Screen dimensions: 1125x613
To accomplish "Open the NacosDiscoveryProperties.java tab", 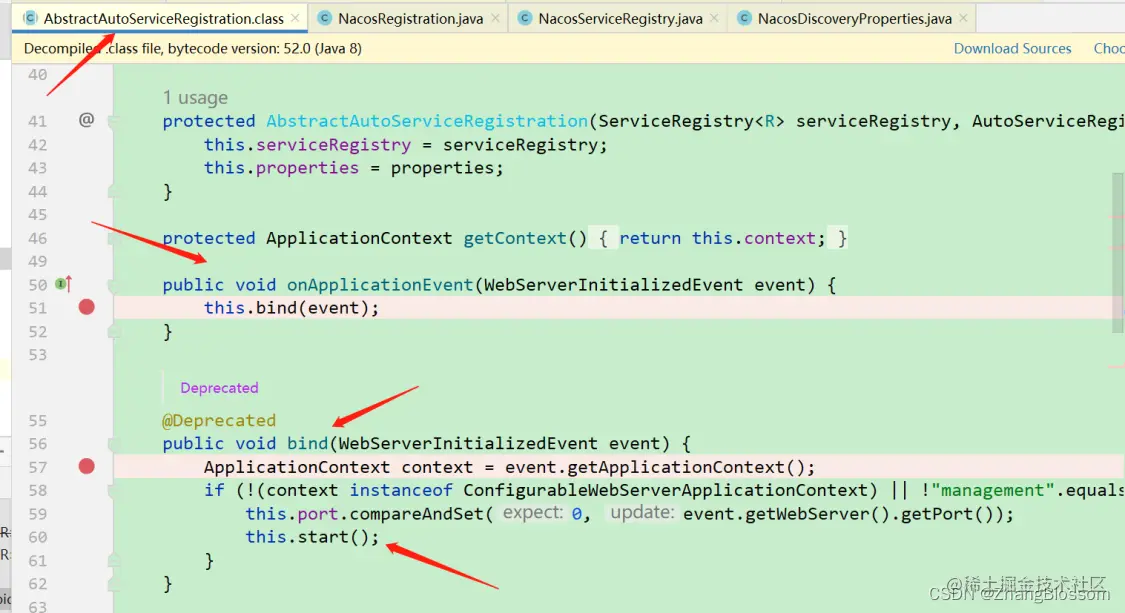I will (855, 19).
